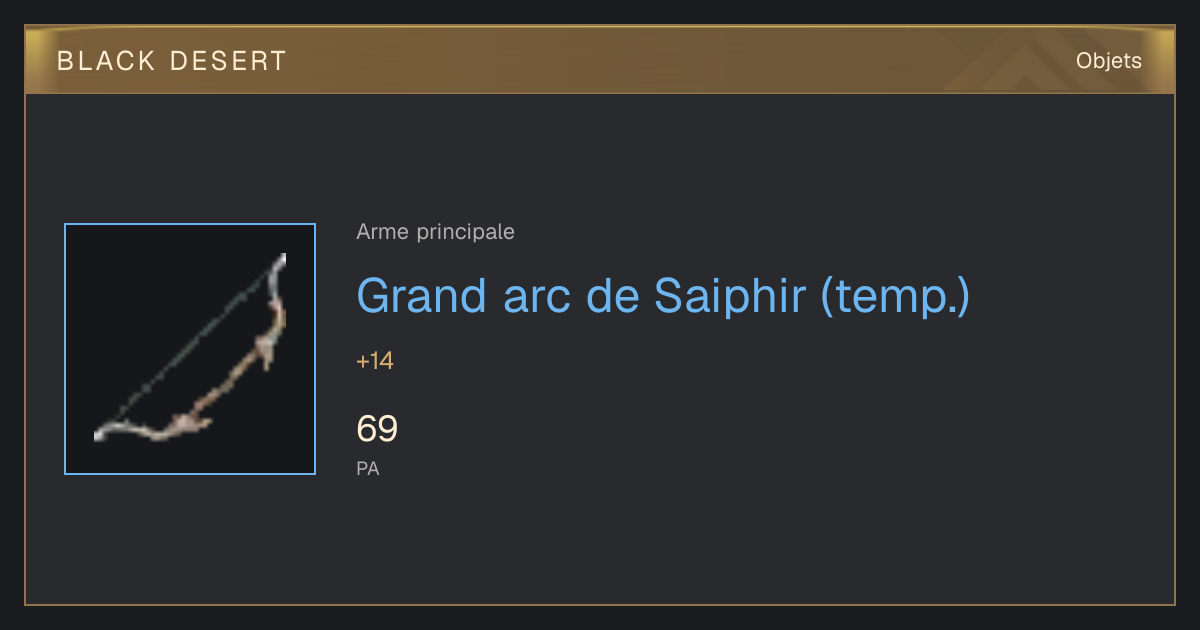Viewport: 1200px width, 630px height.
Task: Open the Objets section link
Action: 1109,61
